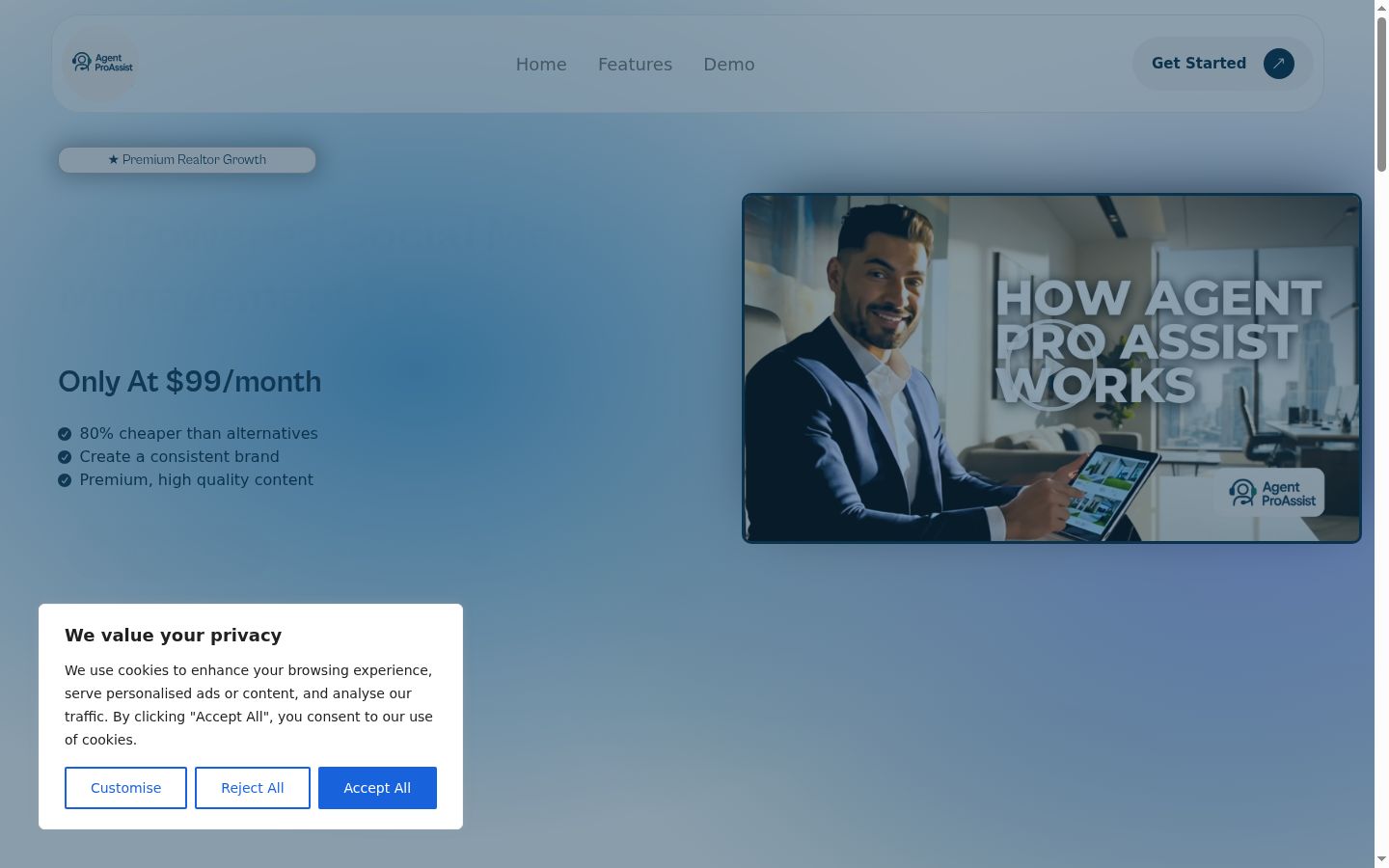Click the 'We value your privacy' heading

[x=174, y=636]
